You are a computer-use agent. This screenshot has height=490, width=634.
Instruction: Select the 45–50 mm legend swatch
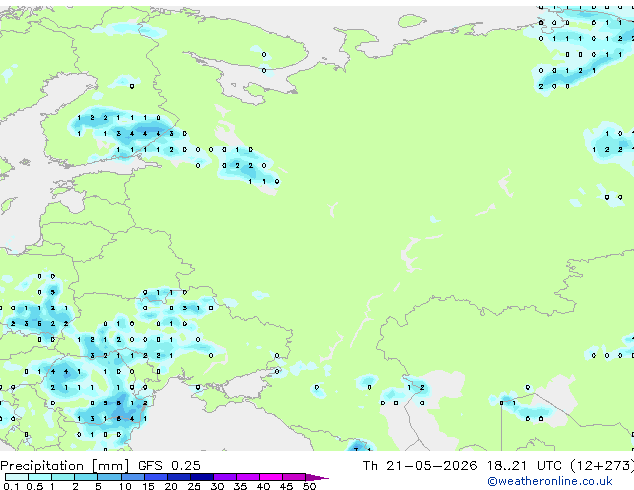coord(294,477)
